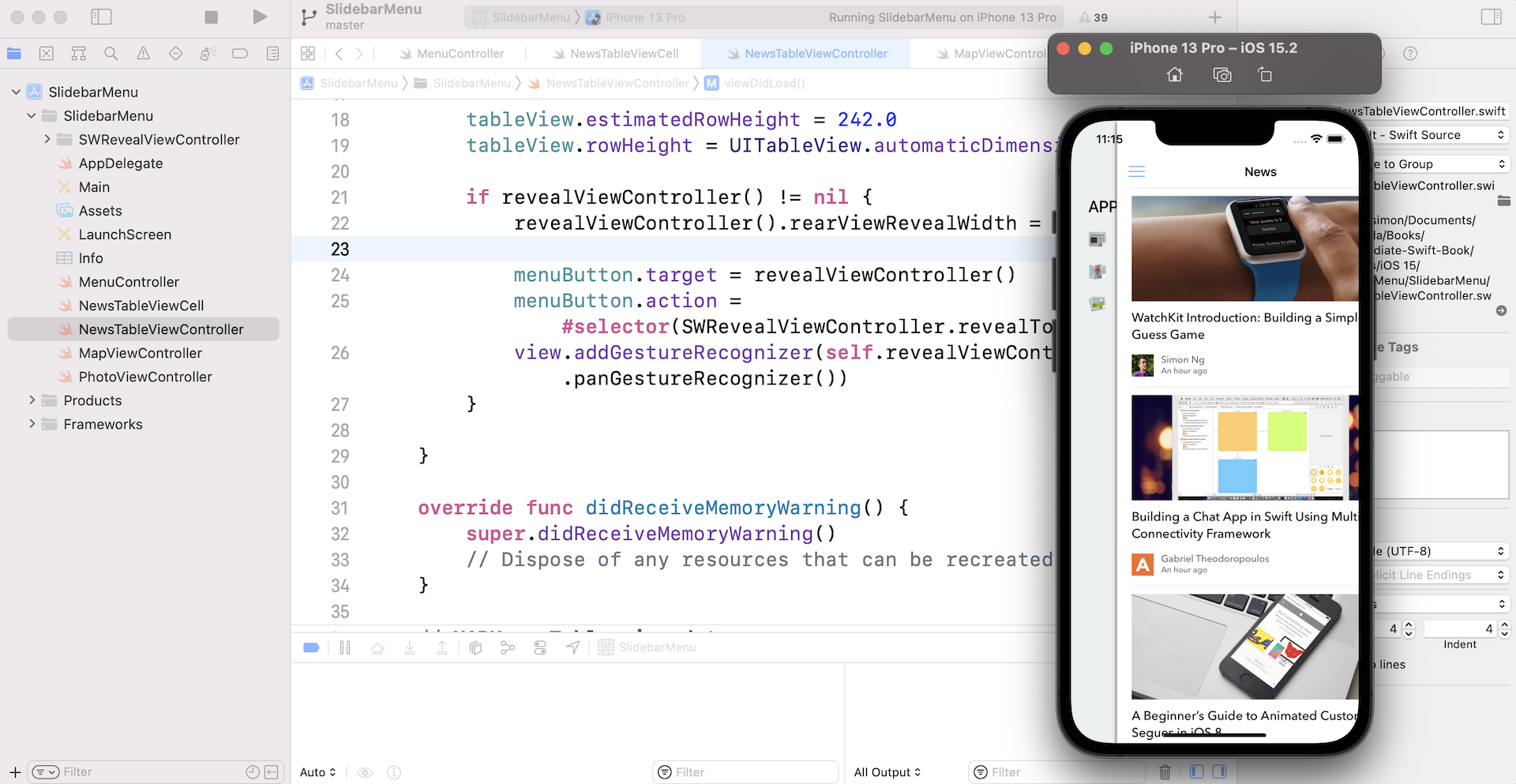Click the variables view Filter field
Screen dimensions: 1516x784
[750, 772]
